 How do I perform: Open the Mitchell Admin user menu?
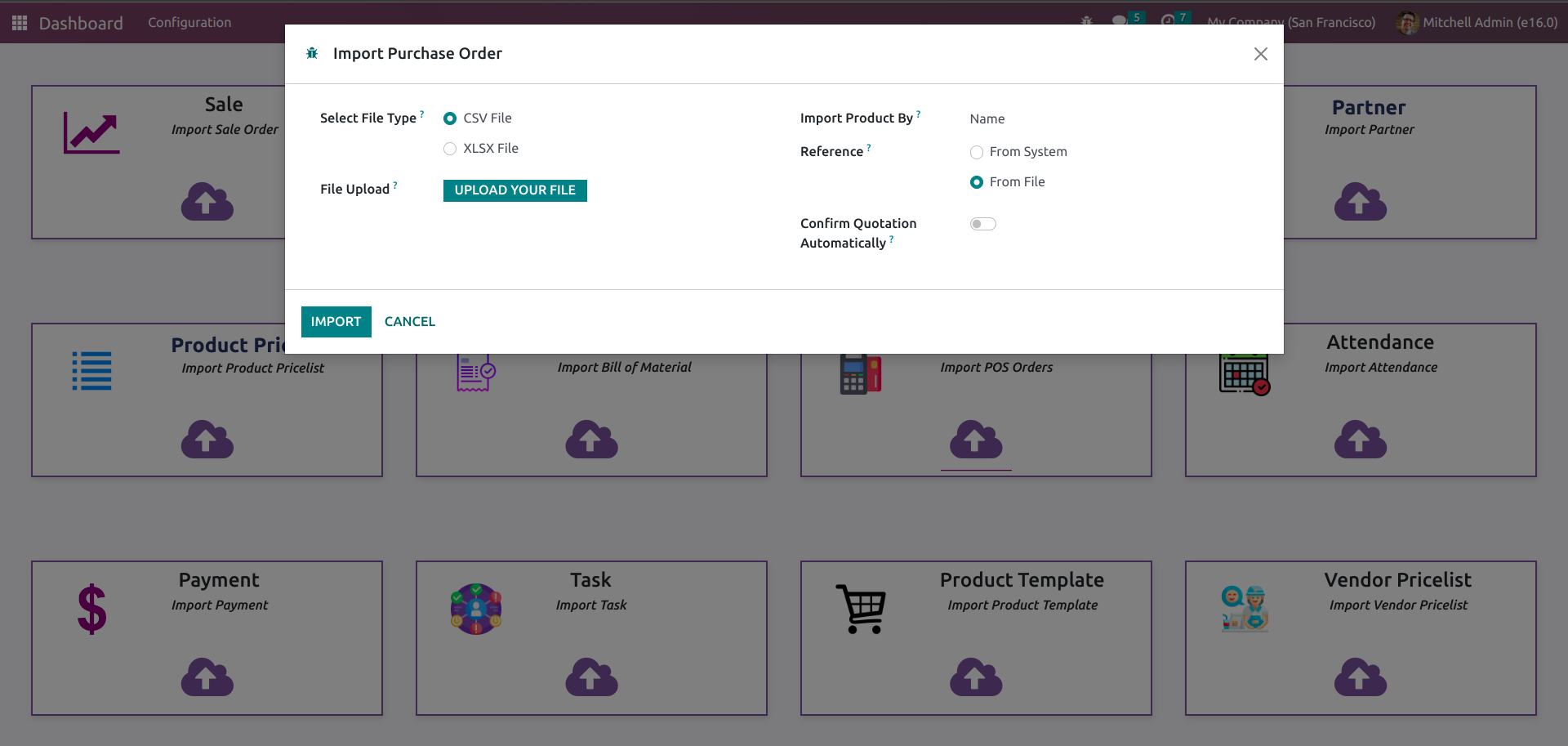(x=1477, y=23)
